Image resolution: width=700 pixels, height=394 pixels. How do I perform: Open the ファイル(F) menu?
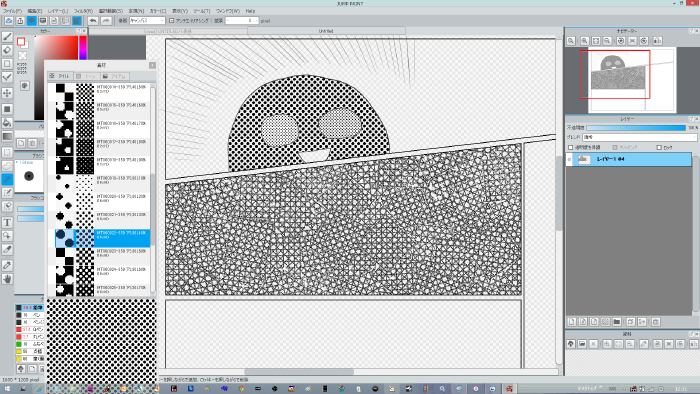[12, 11]
